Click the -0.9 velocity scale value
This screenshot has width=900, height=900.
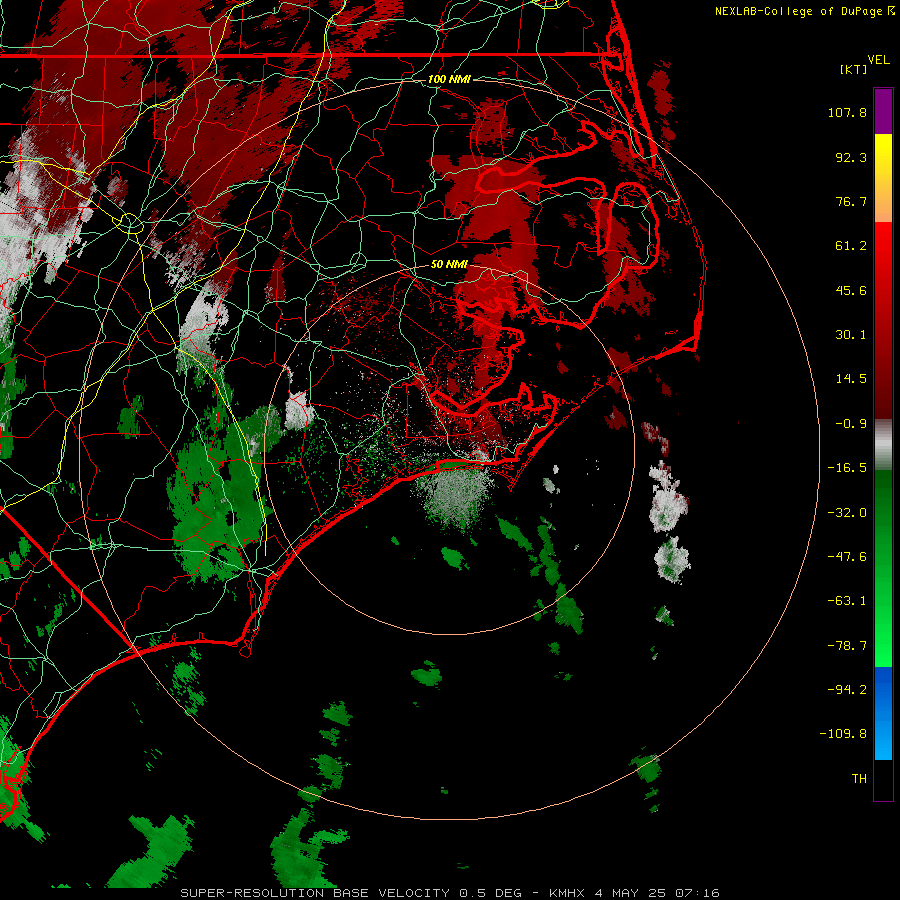click(851, 424)
